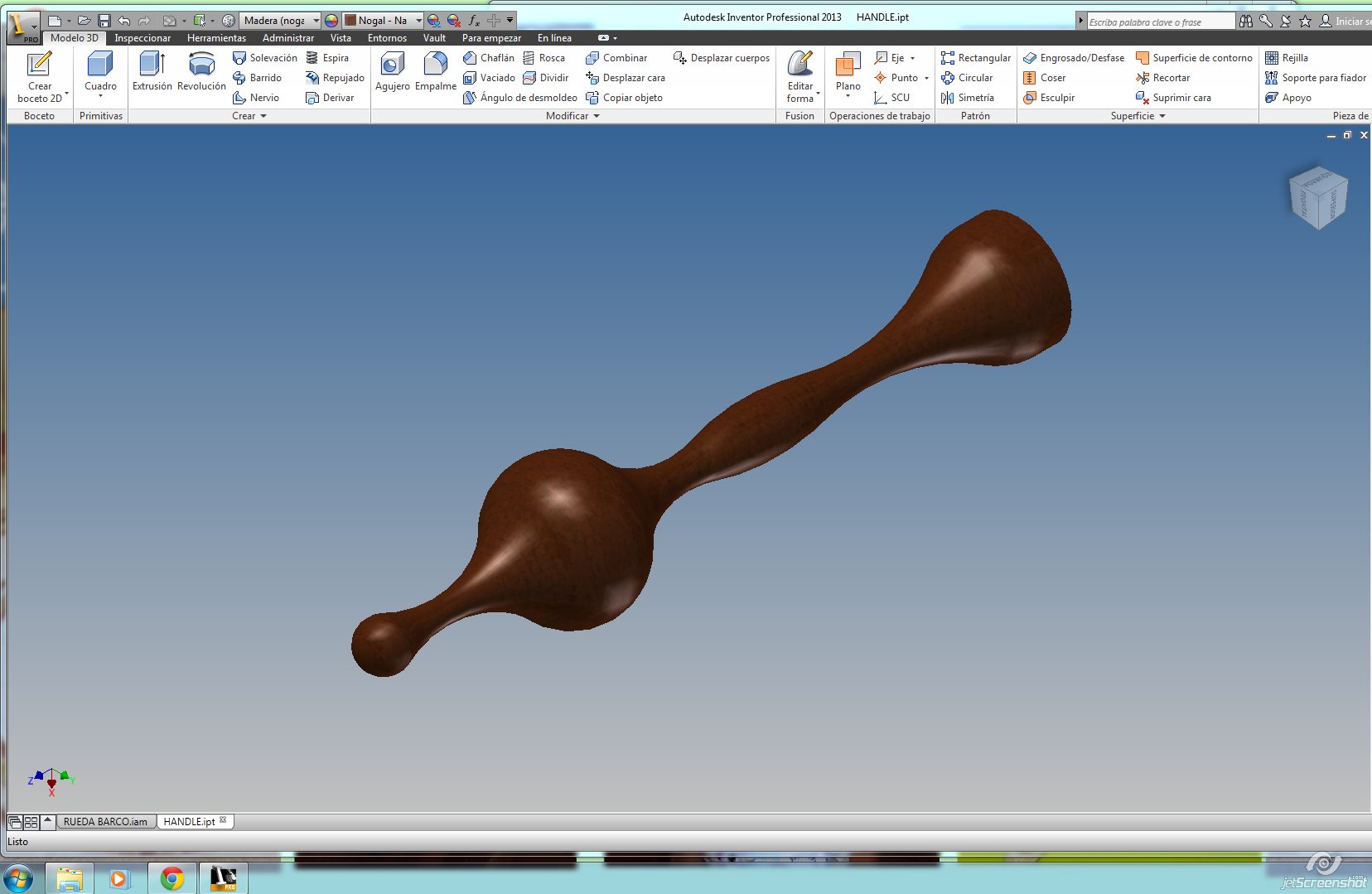Click the undo arrow in quick access
Screen dimensions: 1372x894
tap(124, 21)
